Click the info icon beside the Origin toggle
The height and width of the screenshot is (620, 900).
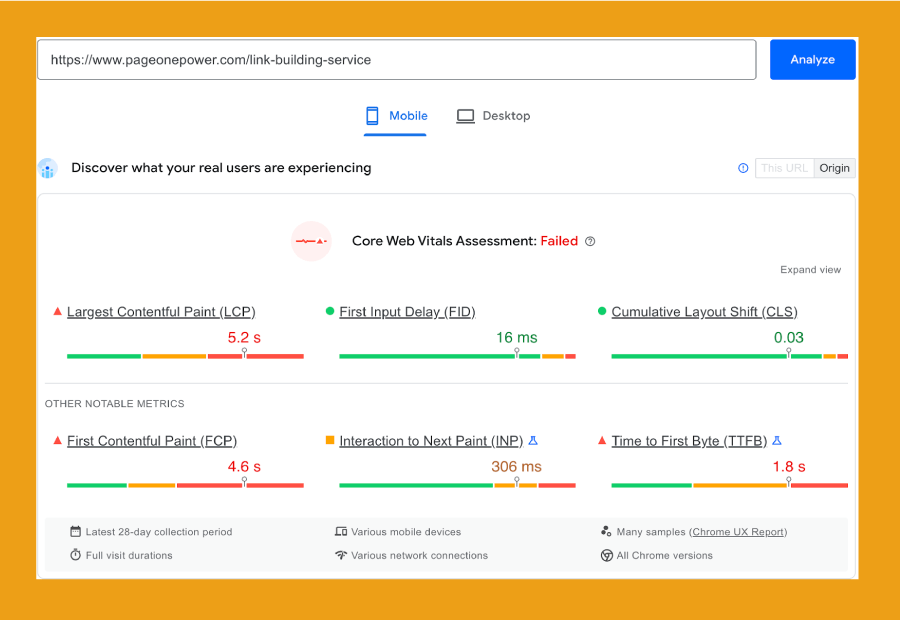742,168
